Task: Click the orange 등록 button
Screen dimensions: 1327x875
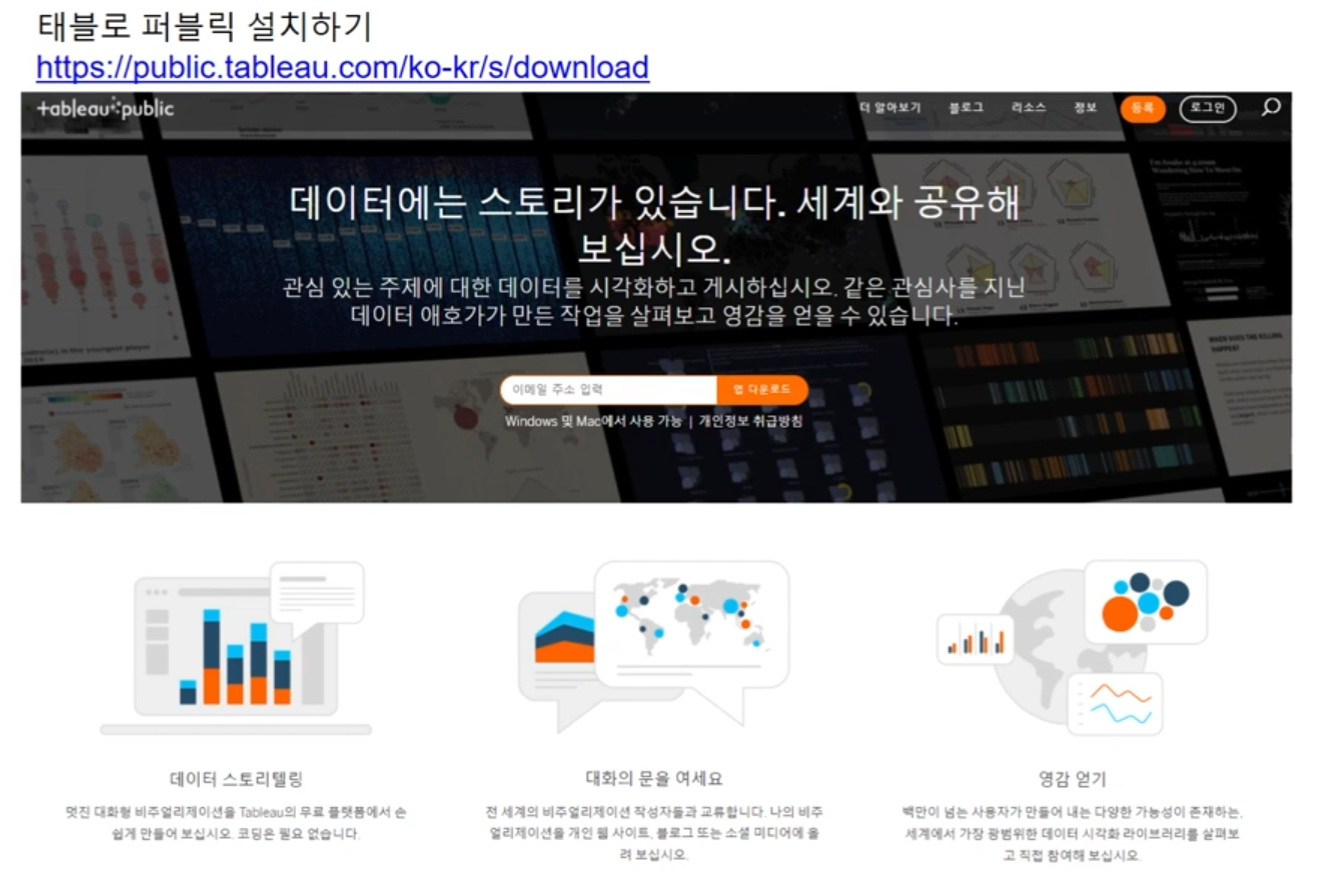Action: (1143, 108)
